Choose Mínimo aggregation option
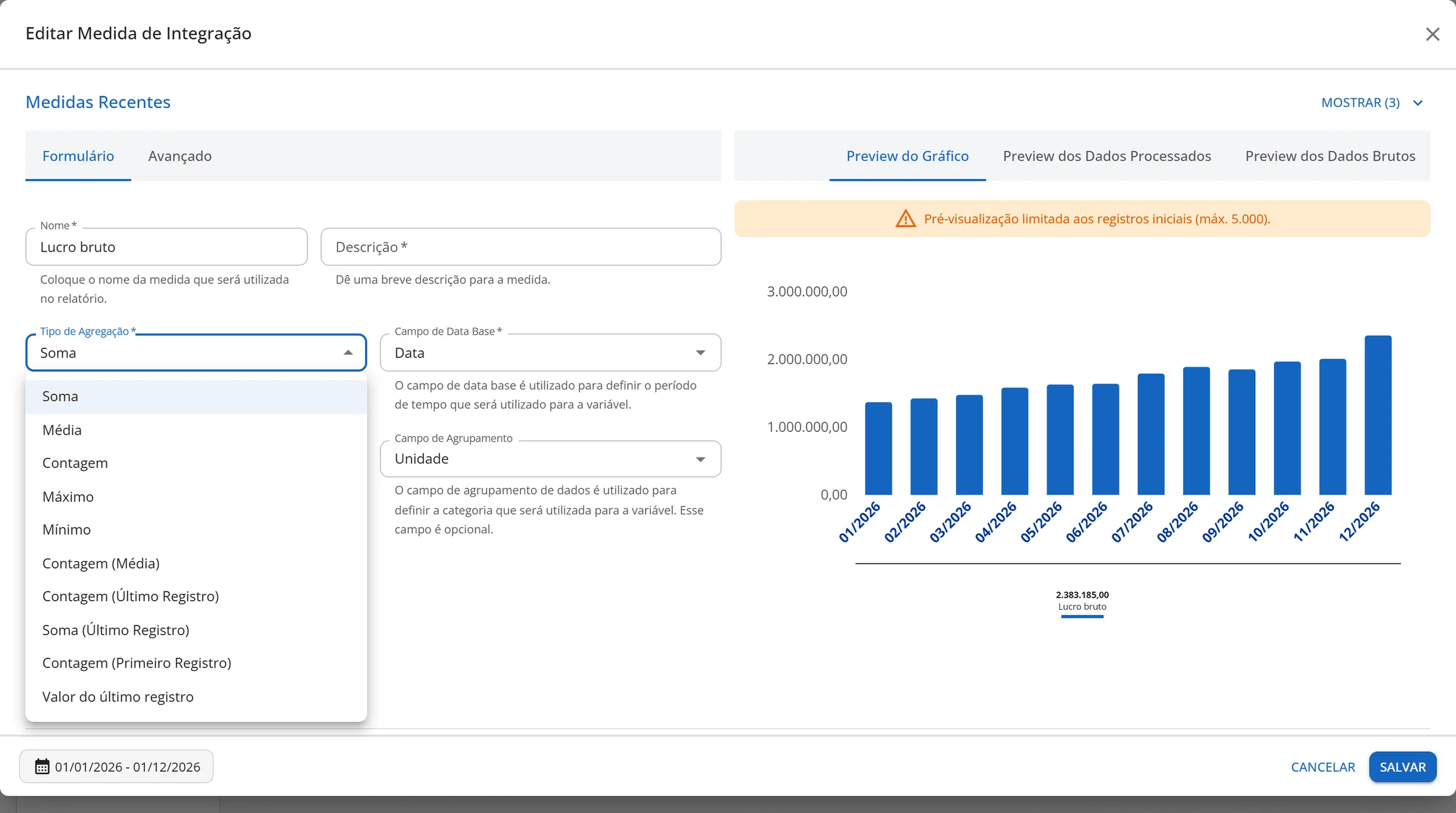 [196, 530]
